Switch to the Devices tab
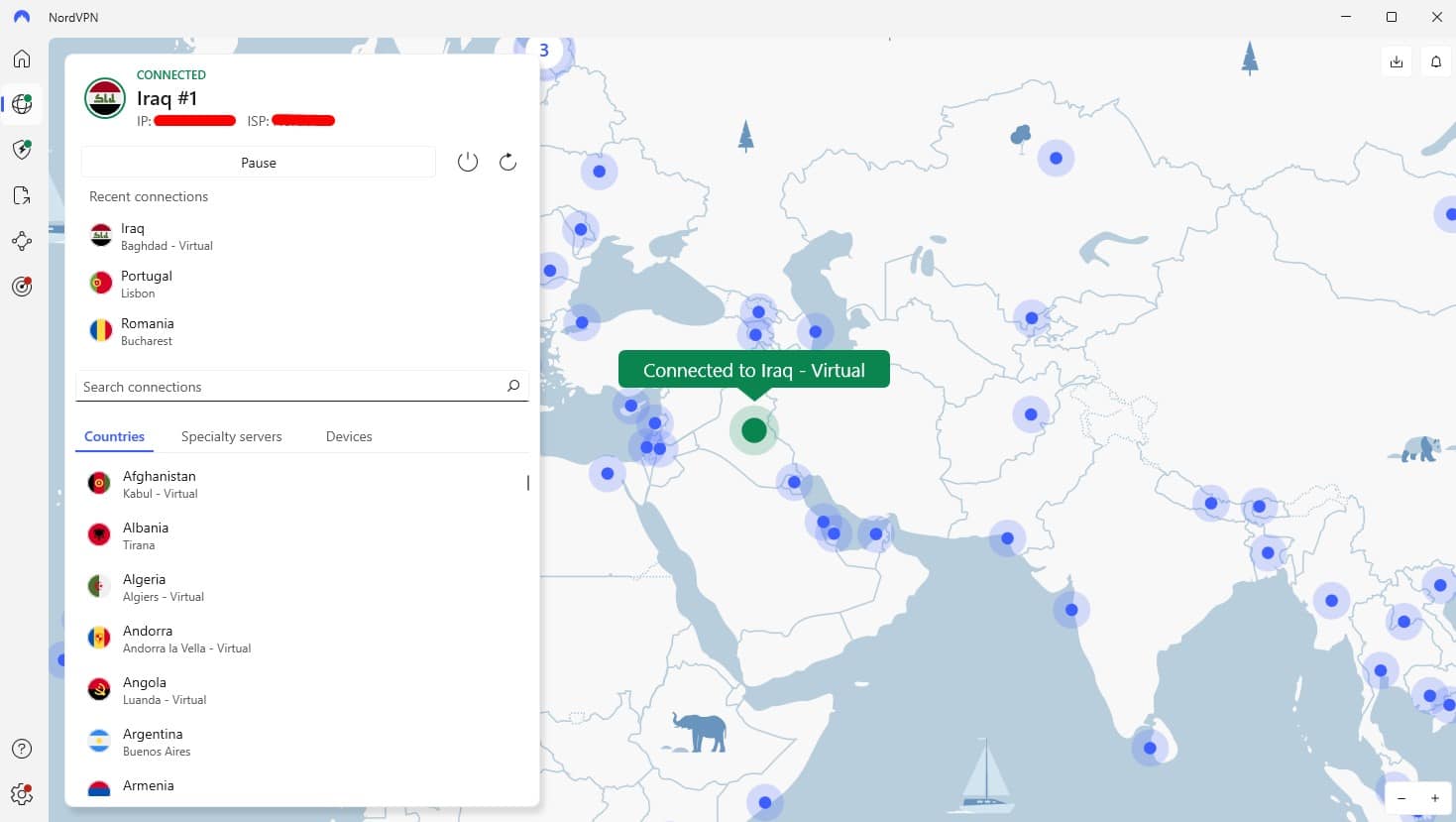This screenshot has height=822, width=1456. (x=349, y=436)
